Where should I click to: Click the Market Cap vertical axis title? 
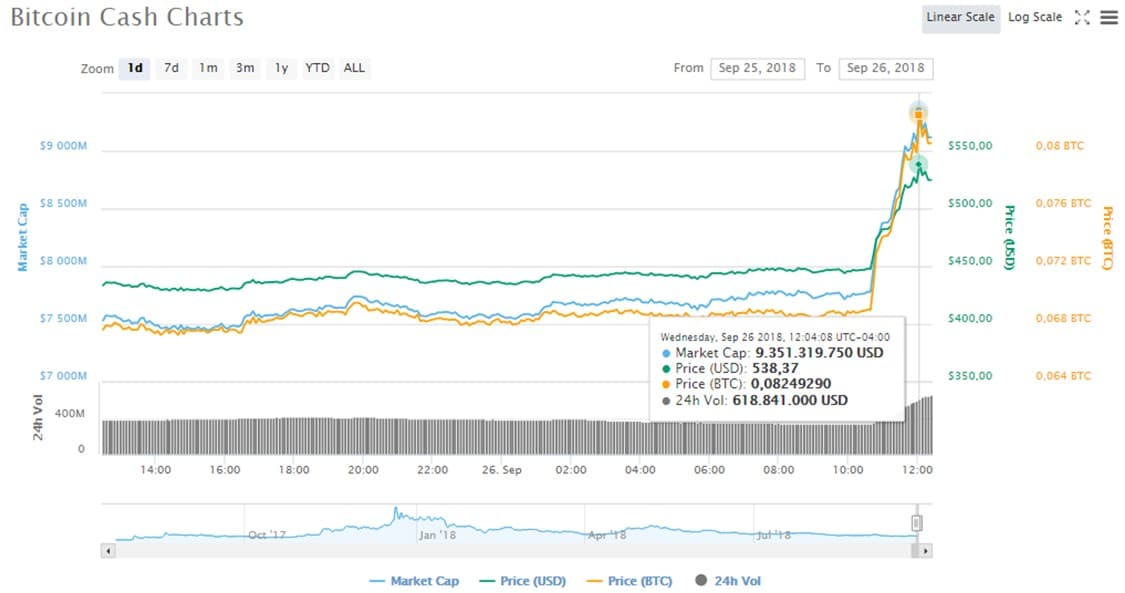(x=23, y=237)
